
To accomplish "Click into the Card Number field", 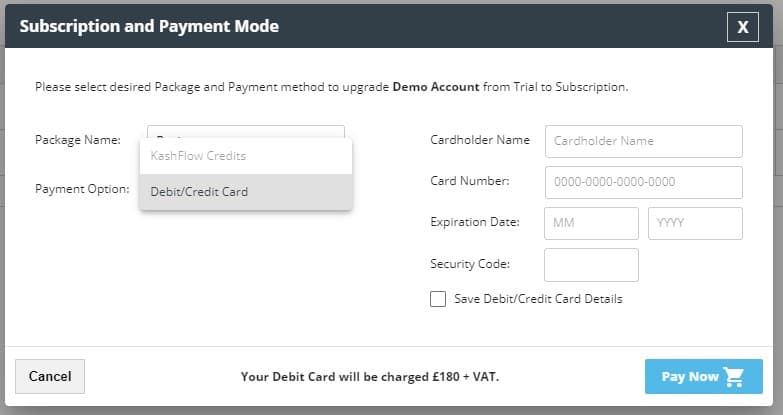I will [x=643, y=182].
